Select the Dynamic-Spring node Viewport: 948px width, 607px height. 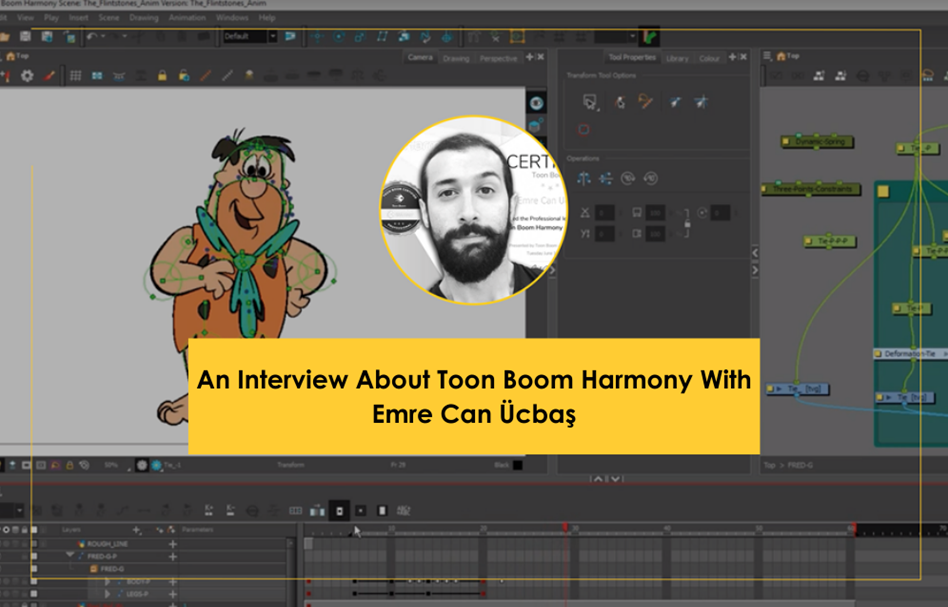817,141
